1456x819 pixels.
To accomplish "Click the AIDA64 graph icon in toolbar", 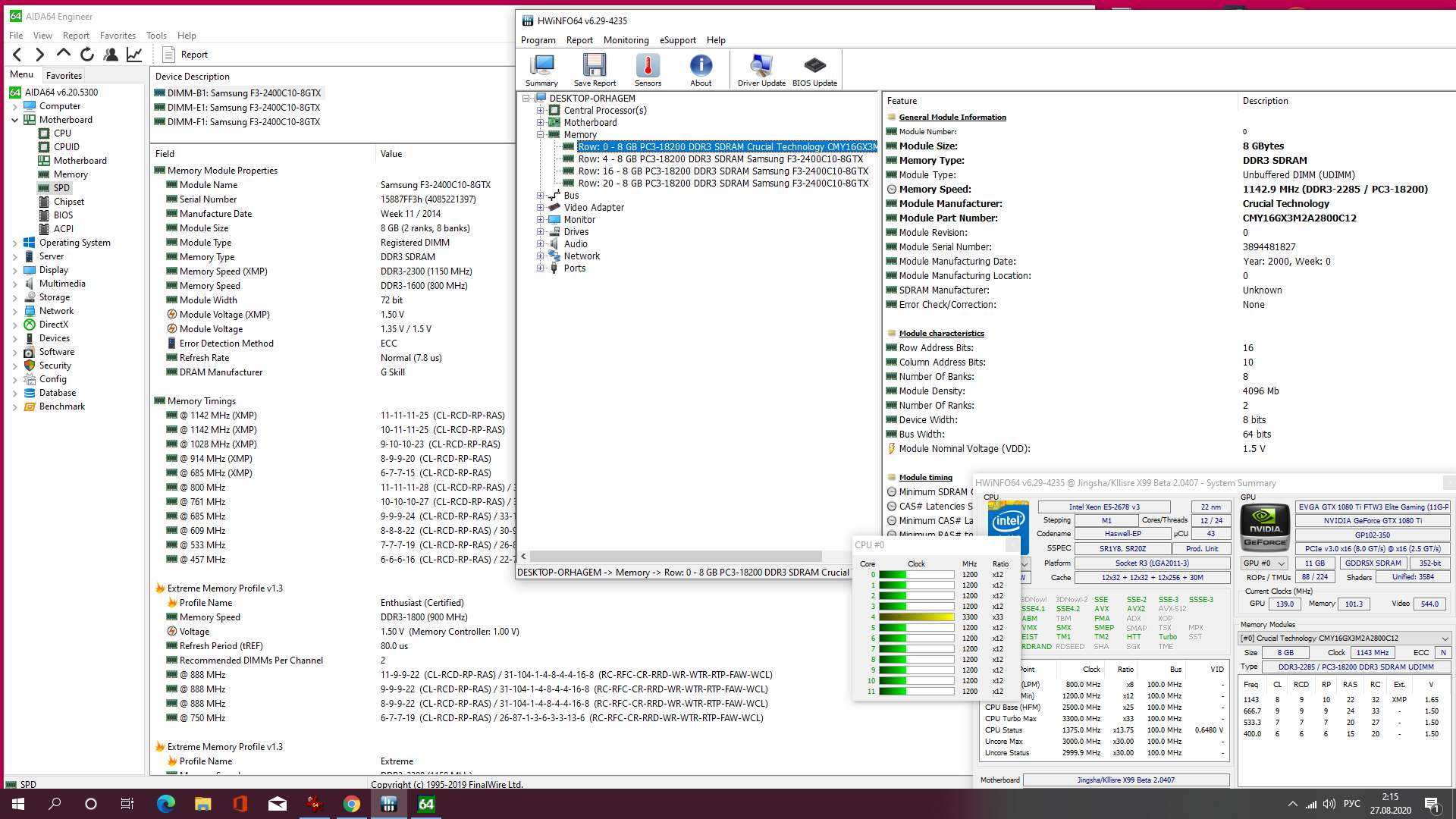I will click(x=134, y=55).
